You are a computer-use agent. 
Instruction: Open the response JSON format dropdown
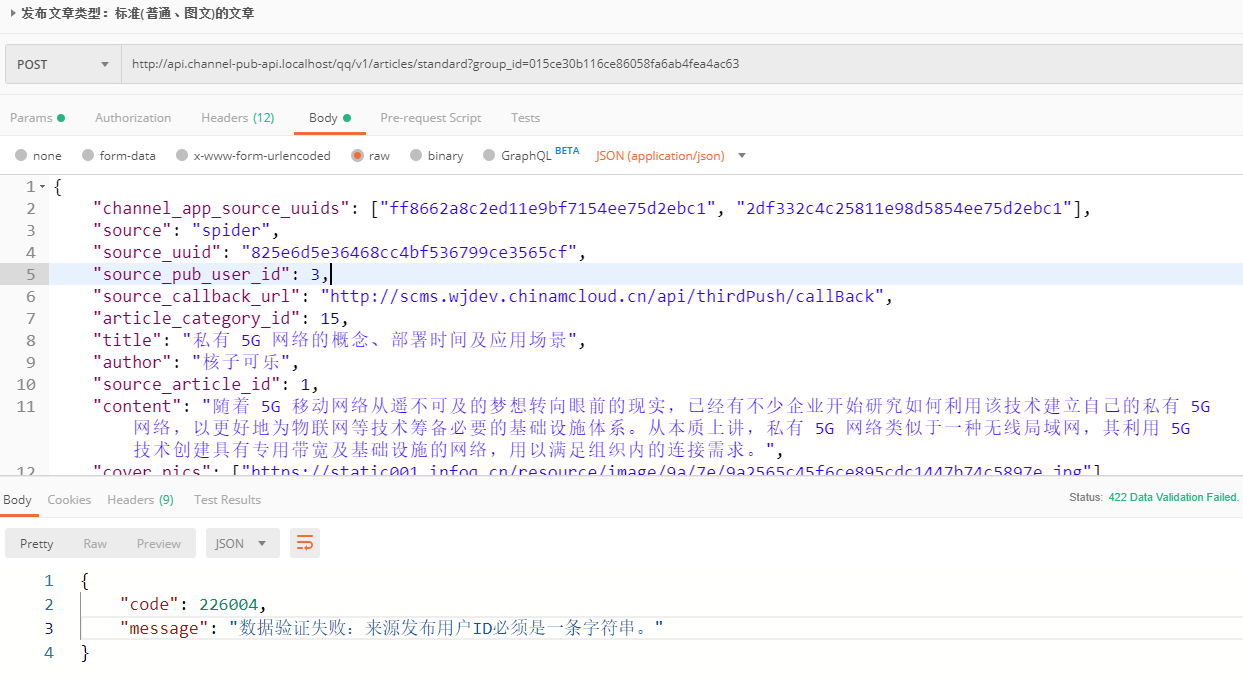(242, 544)
